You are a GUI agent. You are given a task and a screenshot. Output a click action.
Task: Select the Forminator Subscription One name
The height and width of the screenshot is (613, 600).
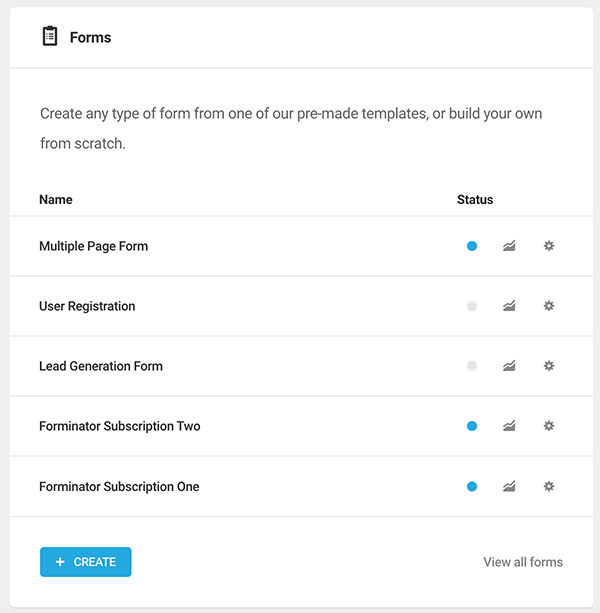pos(119,487)
